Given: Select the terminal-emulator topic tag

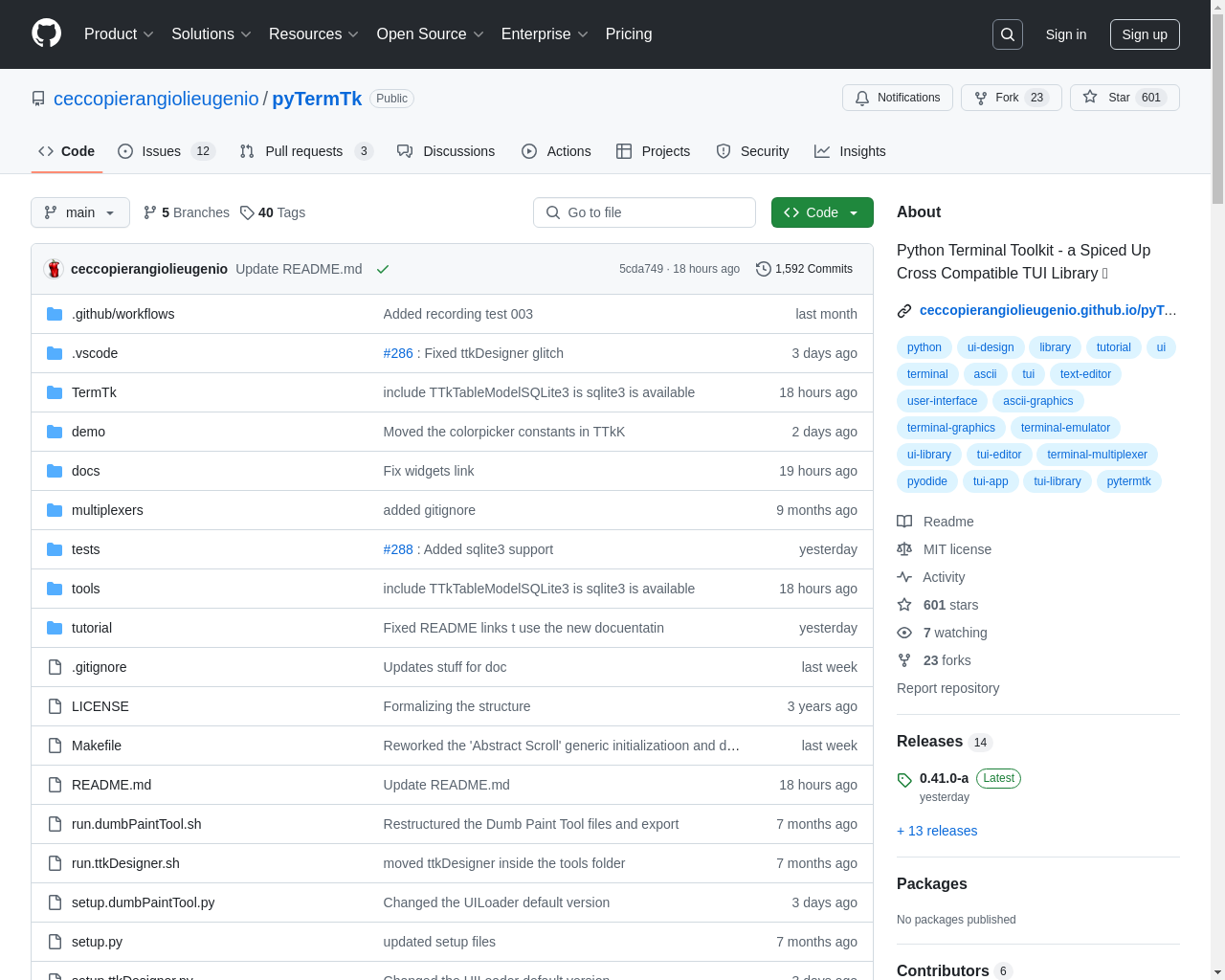Looking at the screenshot, I should [1065, 428].
